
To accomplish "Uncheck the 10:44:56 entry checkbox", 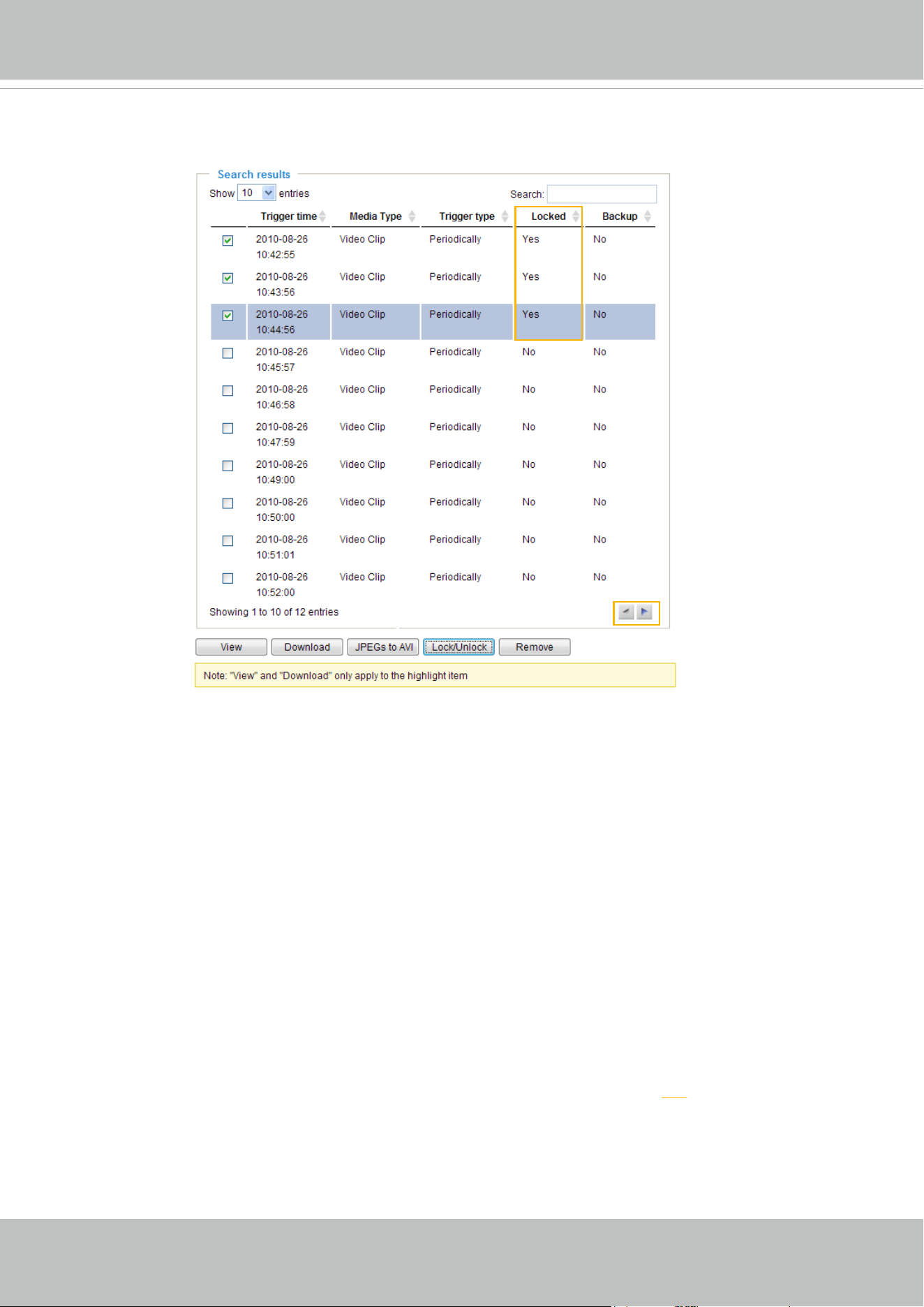I will point(228,316).
